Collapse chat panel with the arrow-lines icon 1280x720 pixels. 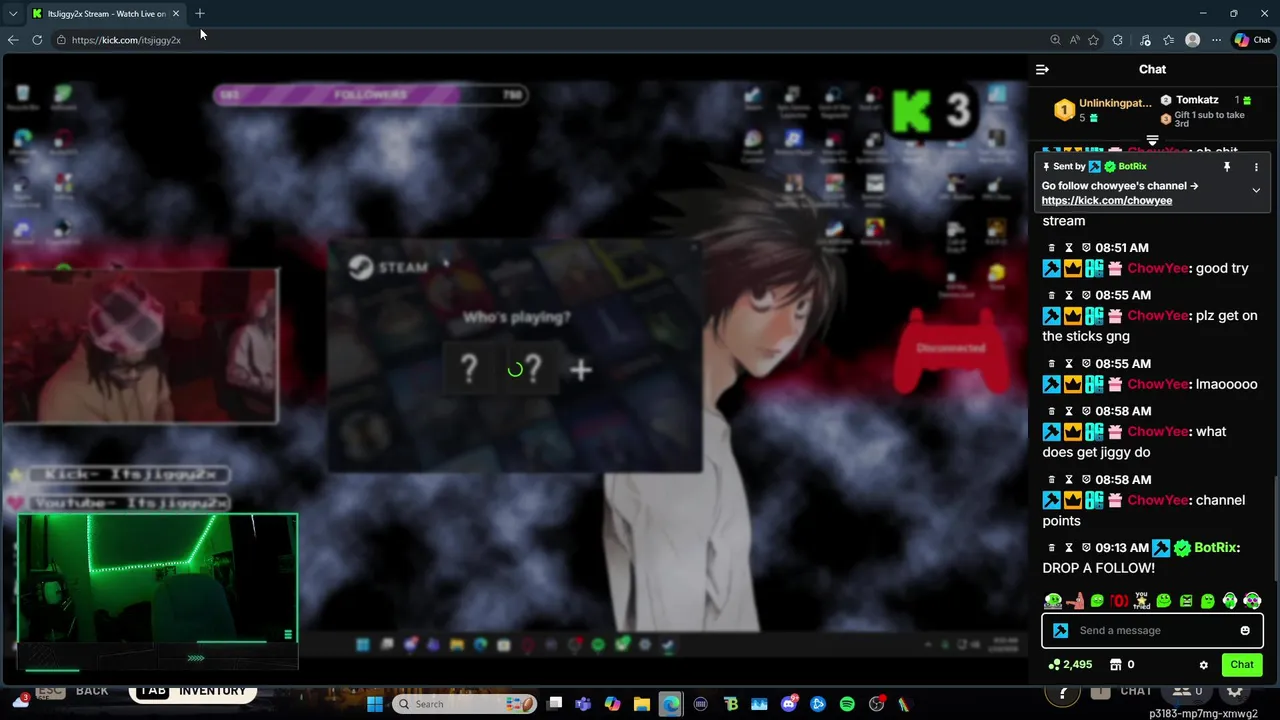click(x=1042, y=69)
